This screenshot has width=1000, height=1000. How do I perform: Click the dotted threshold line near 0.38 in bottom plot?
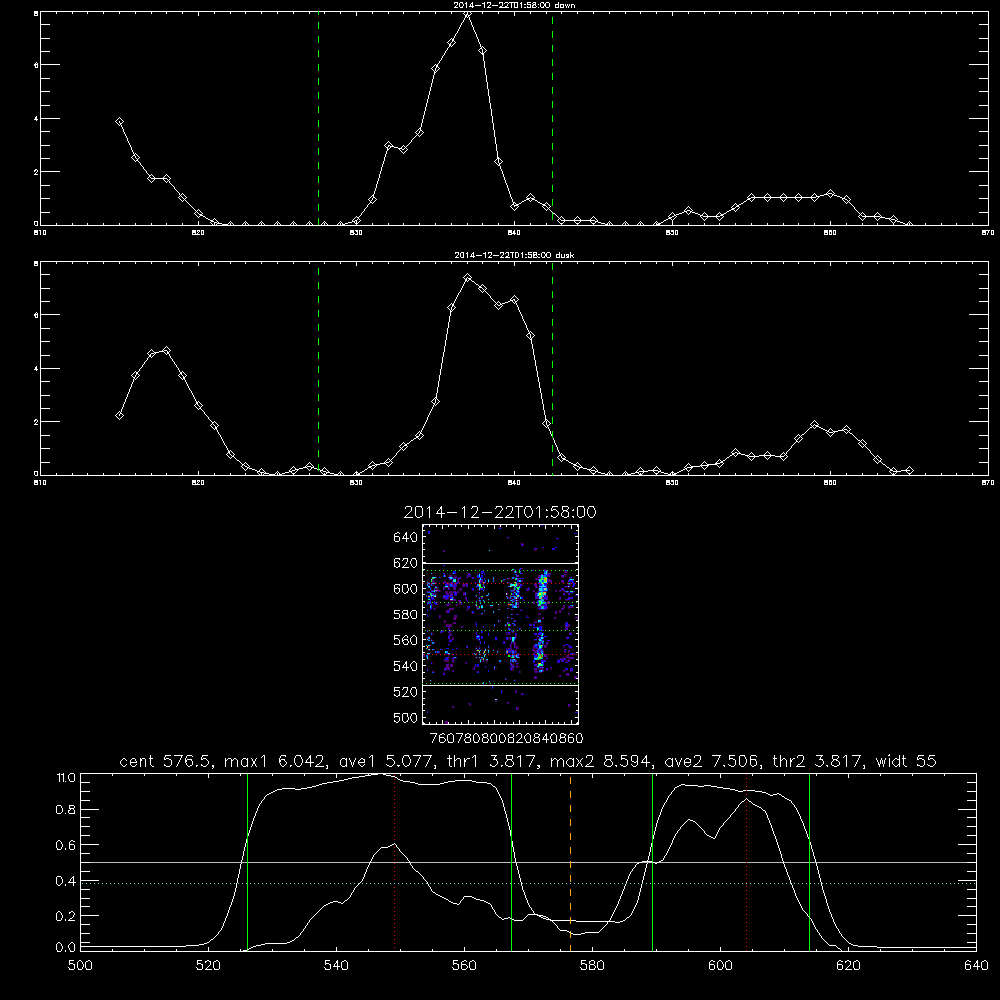coord(529,884)
